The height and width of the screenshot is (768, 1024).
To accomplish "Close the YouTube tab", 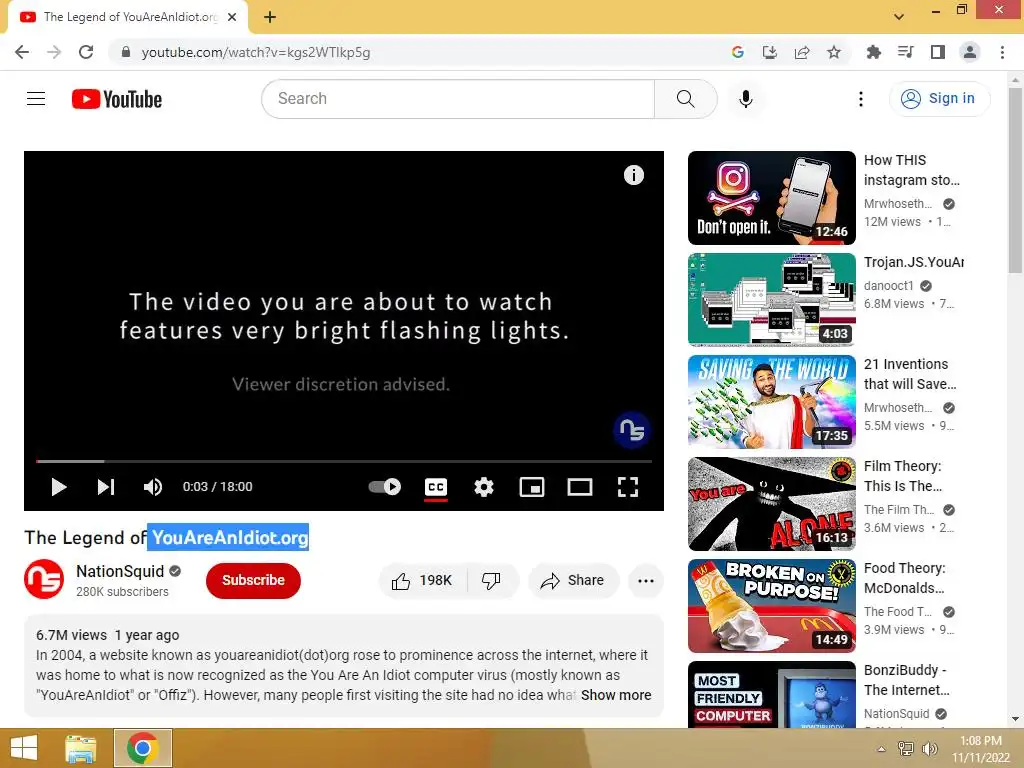I will tap(232, 17).
